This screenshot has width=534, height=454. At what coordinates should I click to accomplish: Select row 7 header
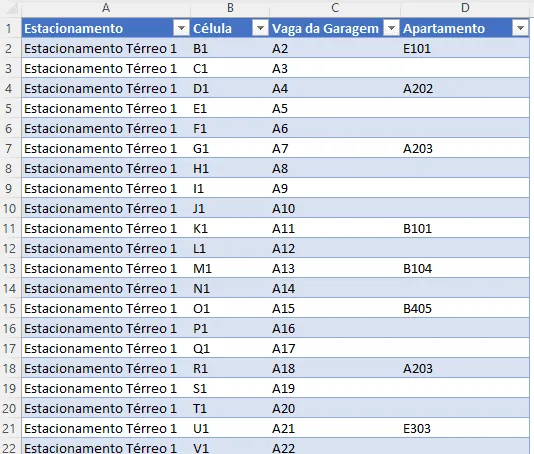[x=10, y=148]
